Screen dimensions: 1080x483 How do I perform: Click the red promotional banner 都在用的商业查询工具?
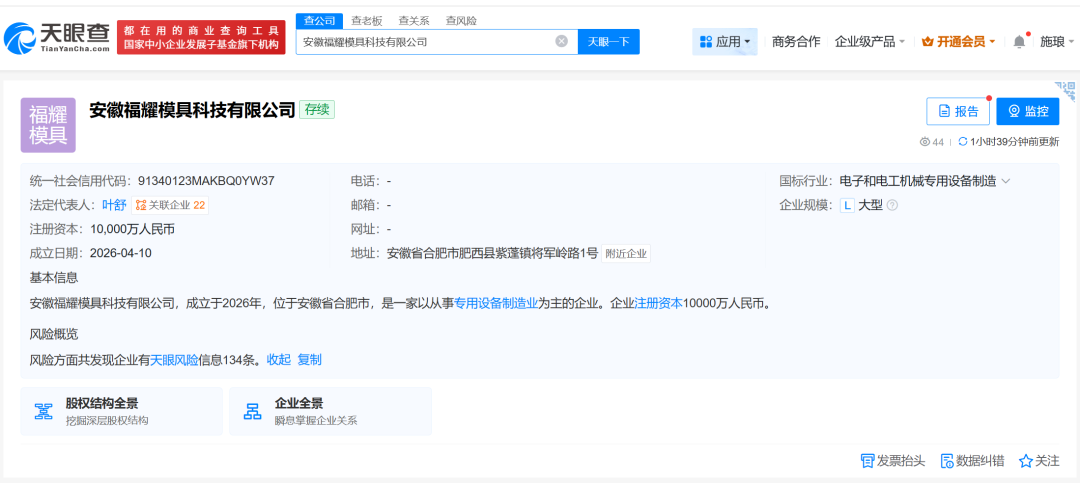(x=201, y=37)
